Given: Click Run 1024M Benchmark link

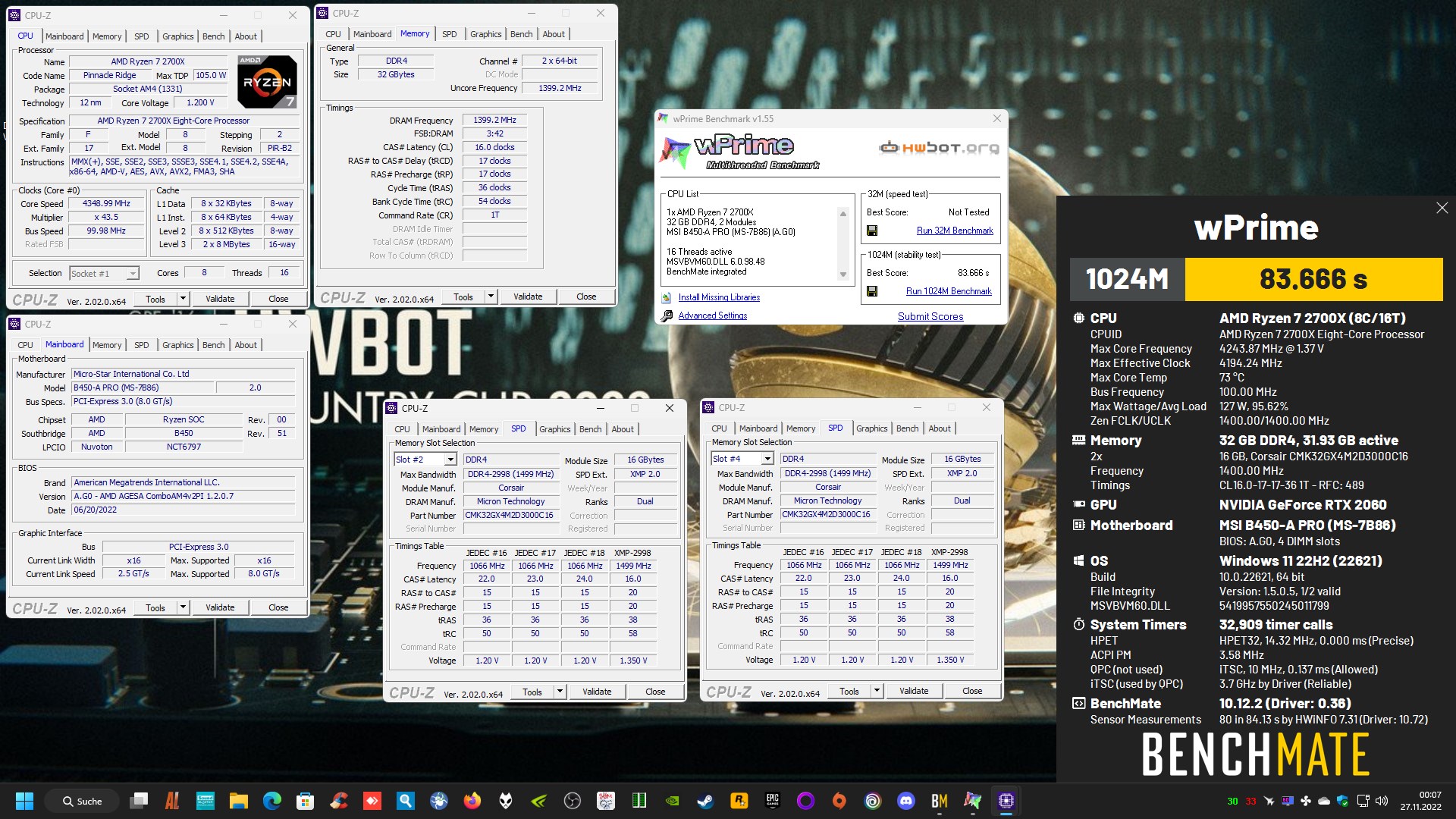Looking at the screenshot, I should point(949,291).
